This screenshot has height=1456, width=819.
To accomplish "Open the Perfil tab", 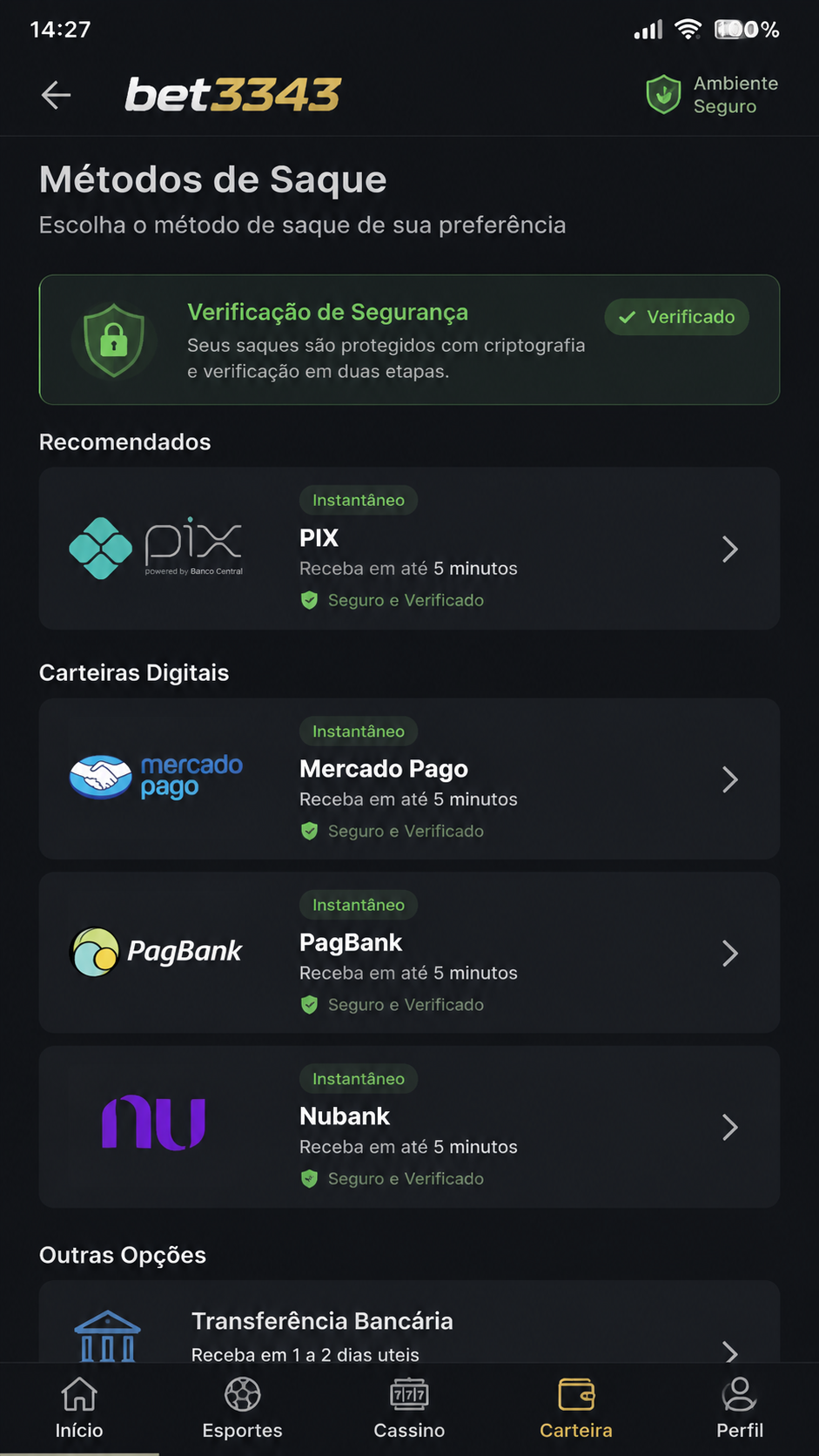I will (x=740, y=1408).
